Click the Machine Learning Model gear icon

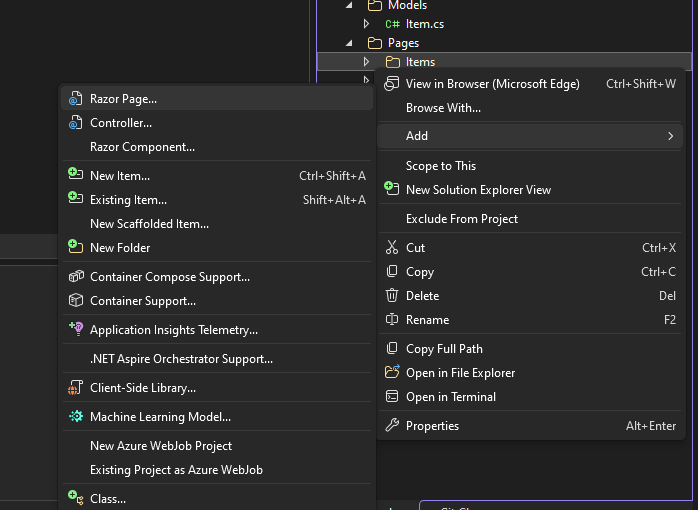[76, 416]
